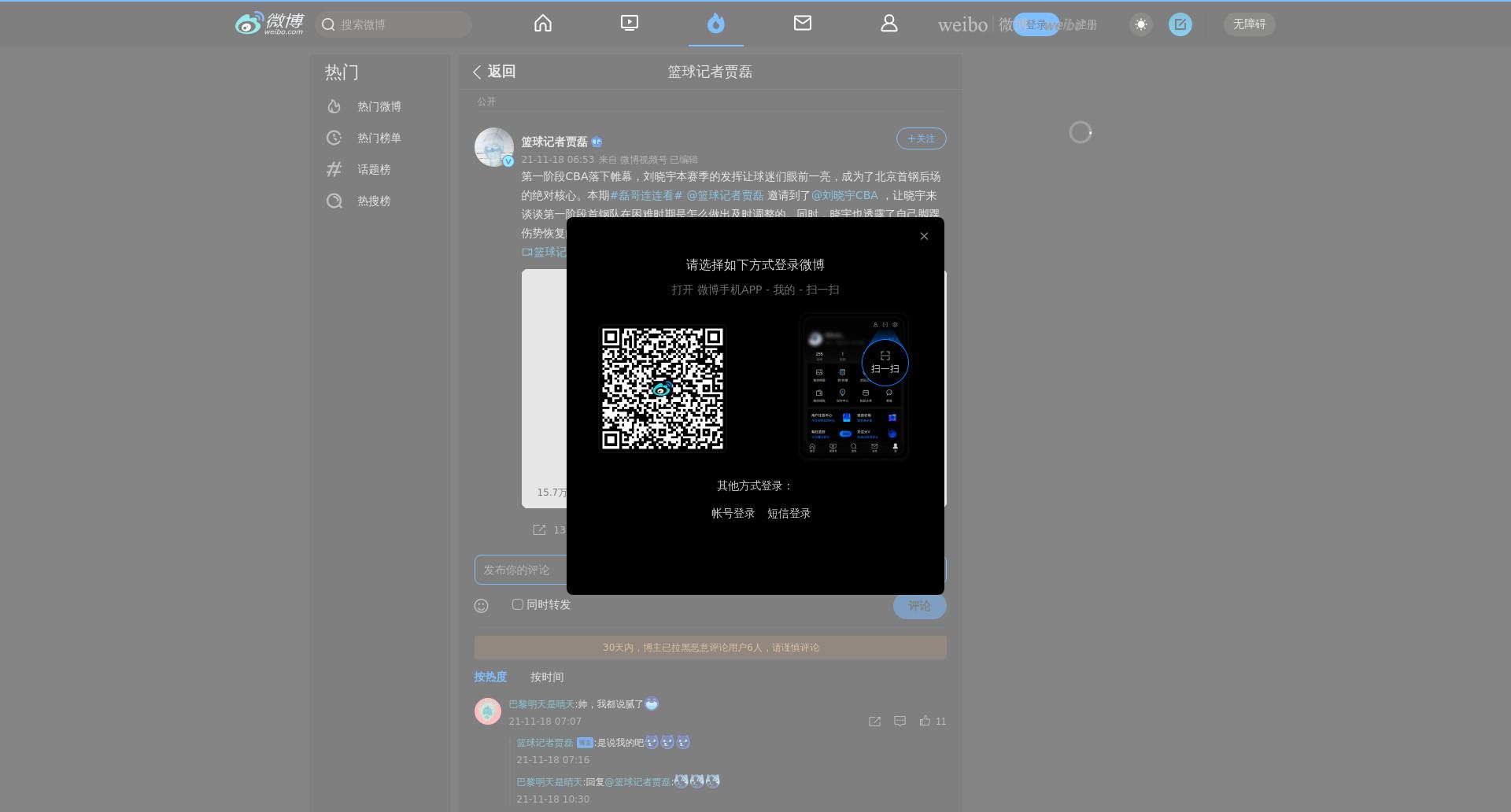Viewport: 1511px width, 812px height.
Task: Open the #磊哥连连看# topic link
Action: [x=646, y=195]
